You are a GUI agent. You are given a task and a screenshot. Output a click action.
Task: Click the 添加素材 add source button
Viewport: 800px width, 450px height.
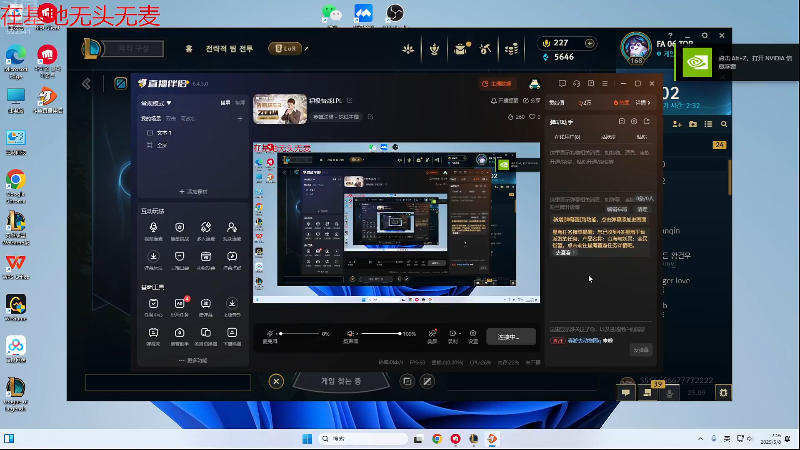coord(193,191)
